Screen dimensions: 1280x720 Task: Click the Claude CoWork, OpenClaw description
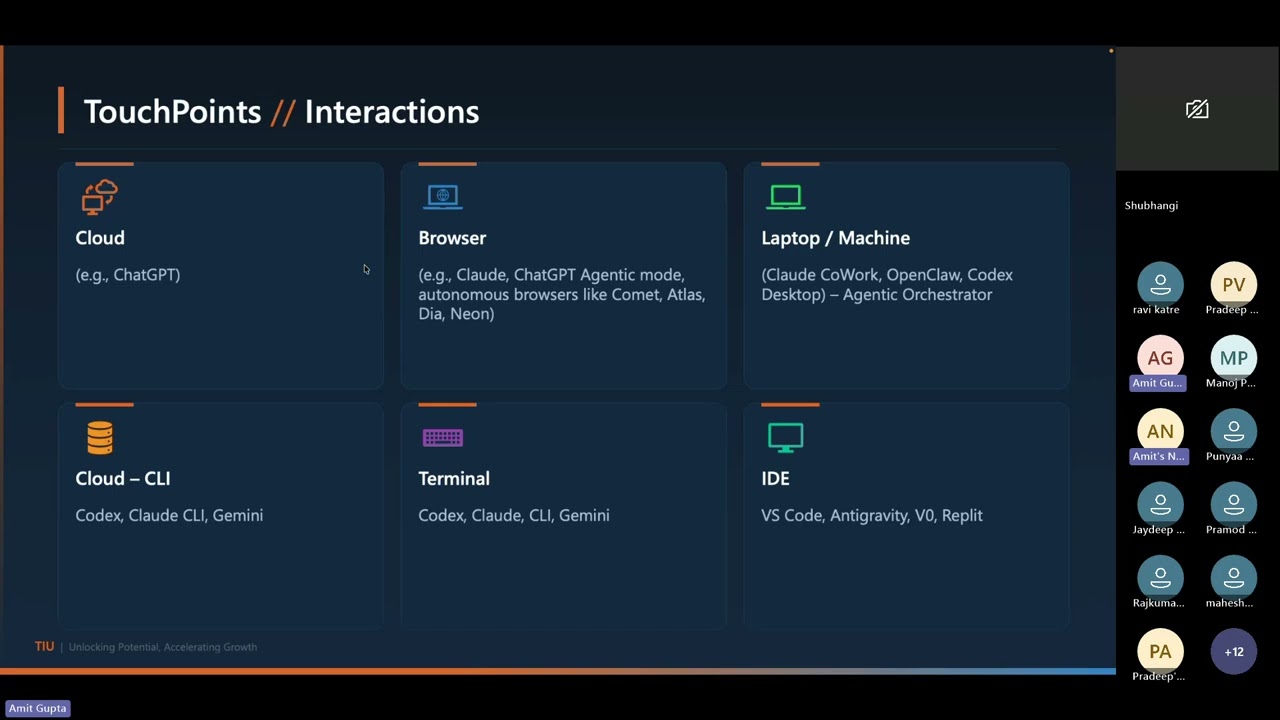(887, 284)
